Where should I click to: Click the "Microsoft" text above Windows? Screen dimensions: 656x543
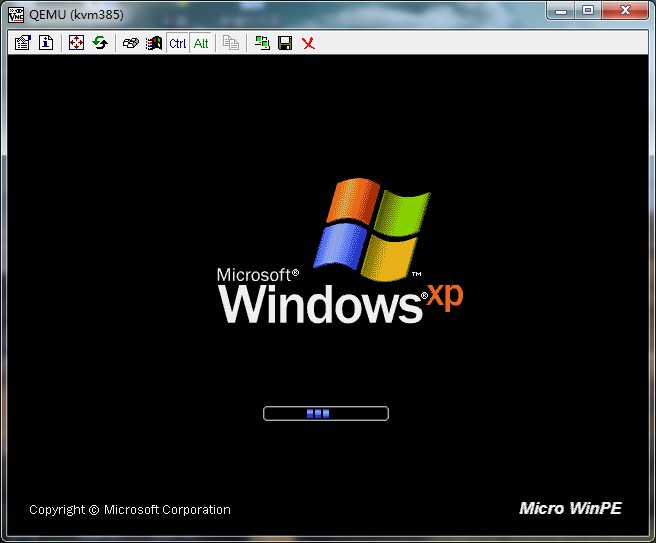click(257, 275)
